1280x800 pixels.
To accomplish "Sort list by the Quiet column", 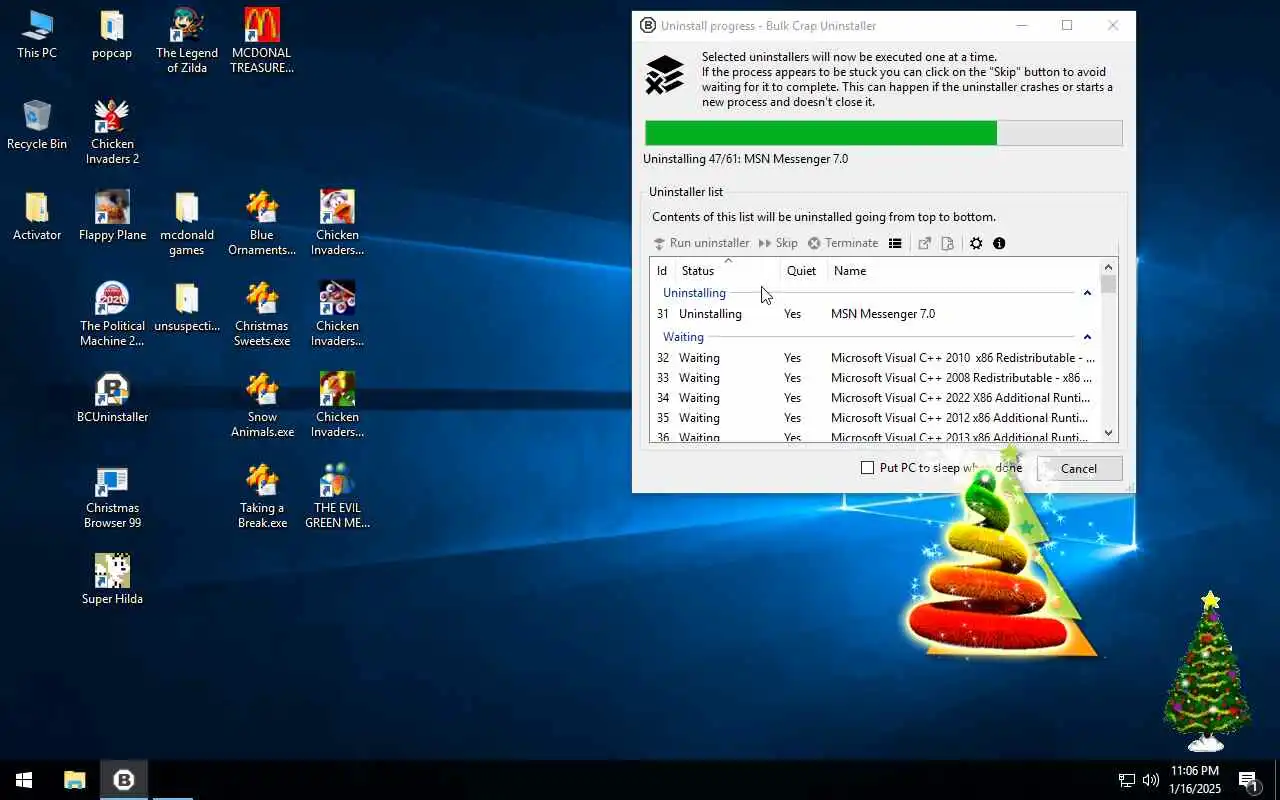I will [x=803, y=271].
